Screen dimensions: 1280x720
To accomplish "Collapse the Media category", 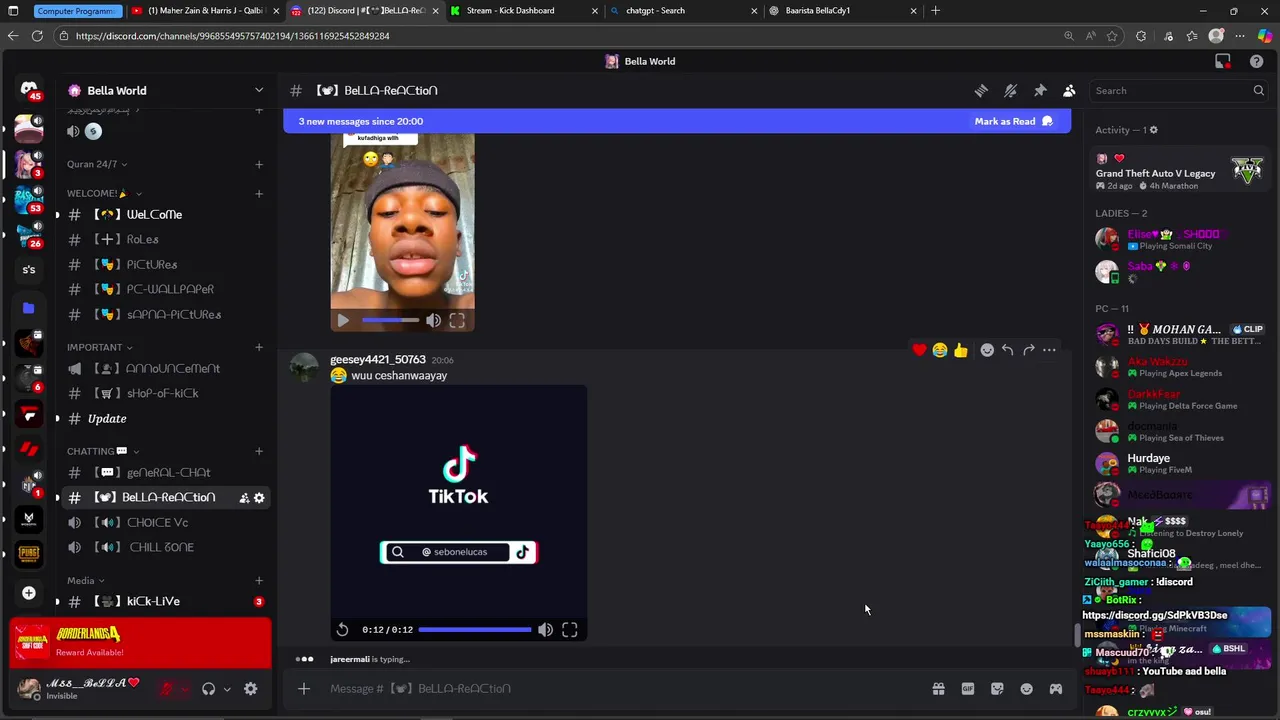I will (86, 581).
